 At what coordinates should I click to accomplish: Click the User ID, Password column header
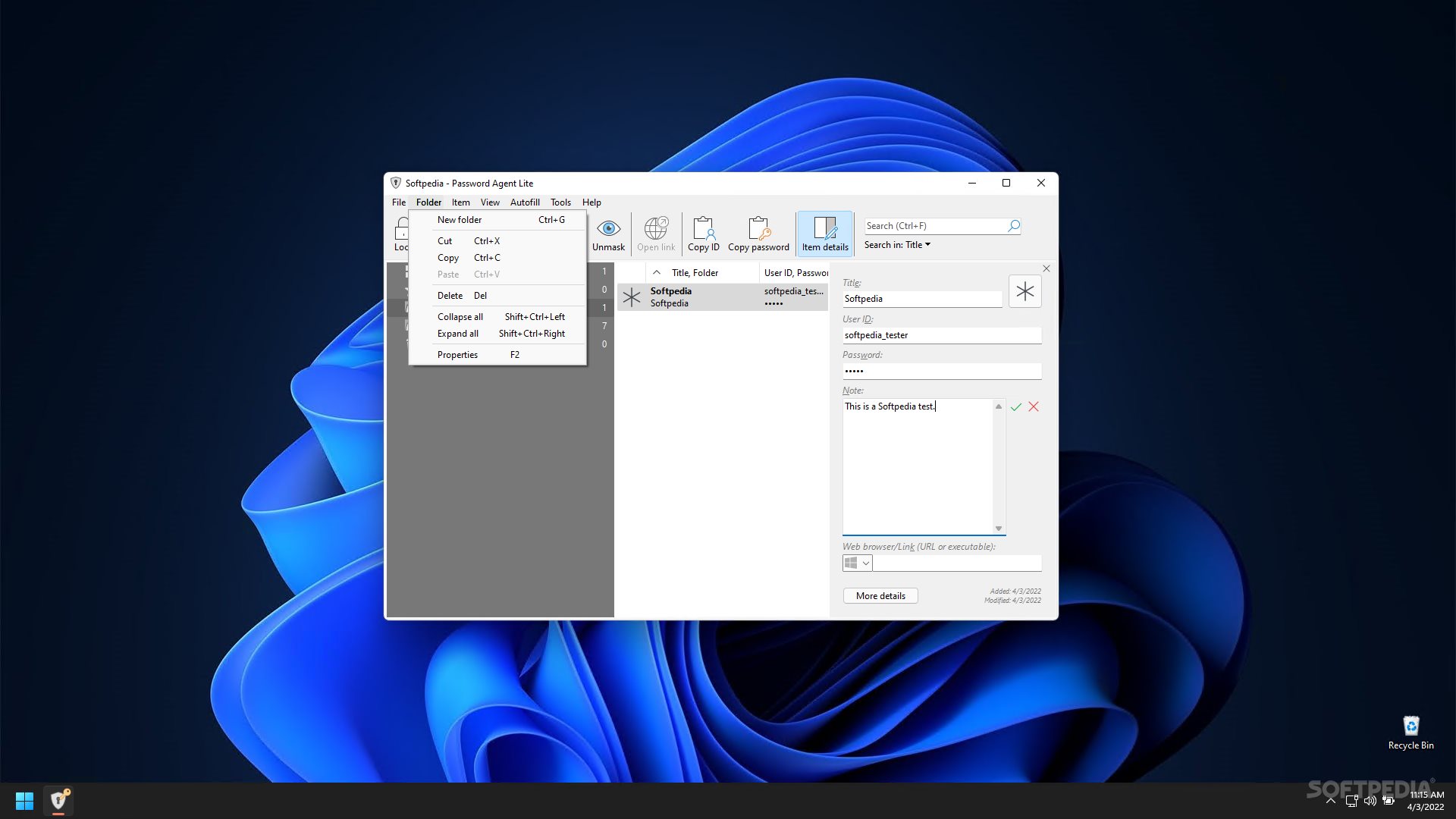pos(795,273)
